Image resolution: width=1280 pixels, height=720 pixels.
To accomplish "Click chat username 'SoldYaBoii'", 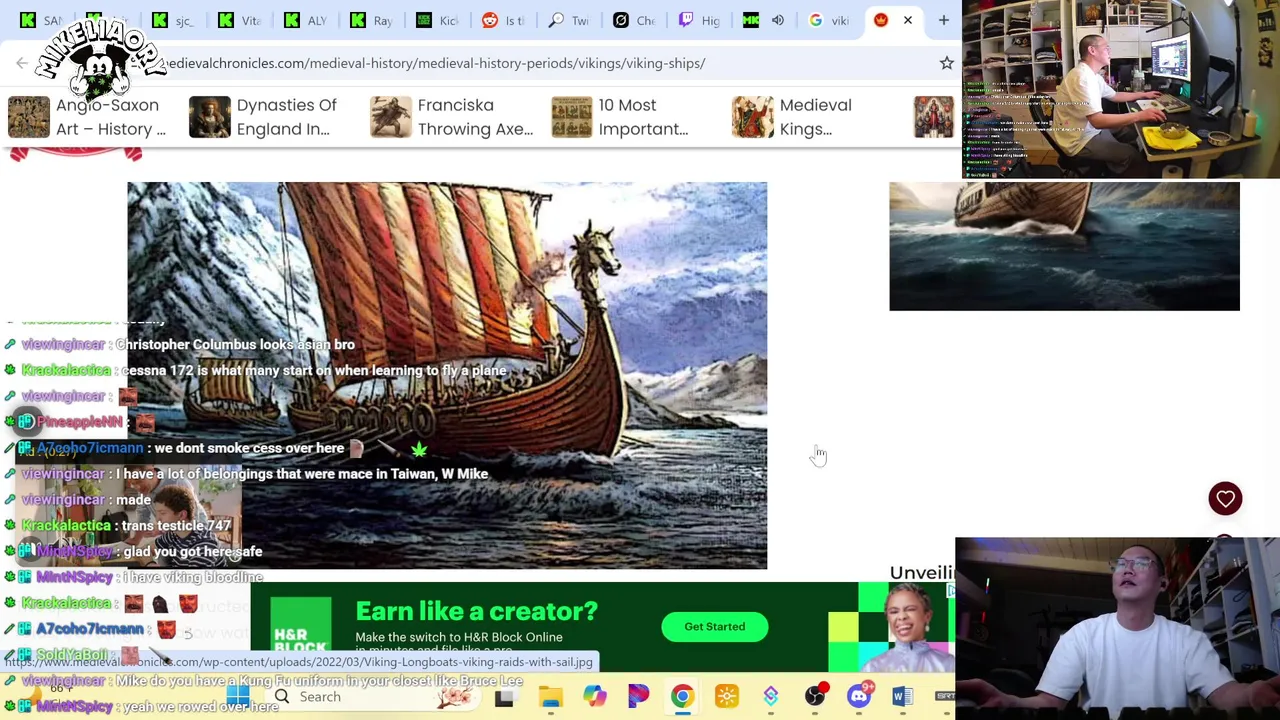I will tap(71, 655).
